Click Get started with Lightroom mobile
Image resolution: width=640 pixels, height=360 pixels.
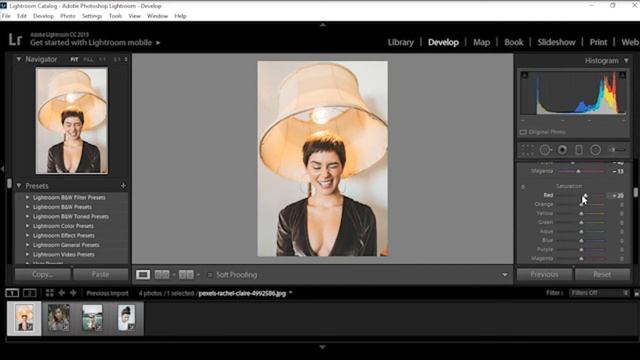pos(91,42)
